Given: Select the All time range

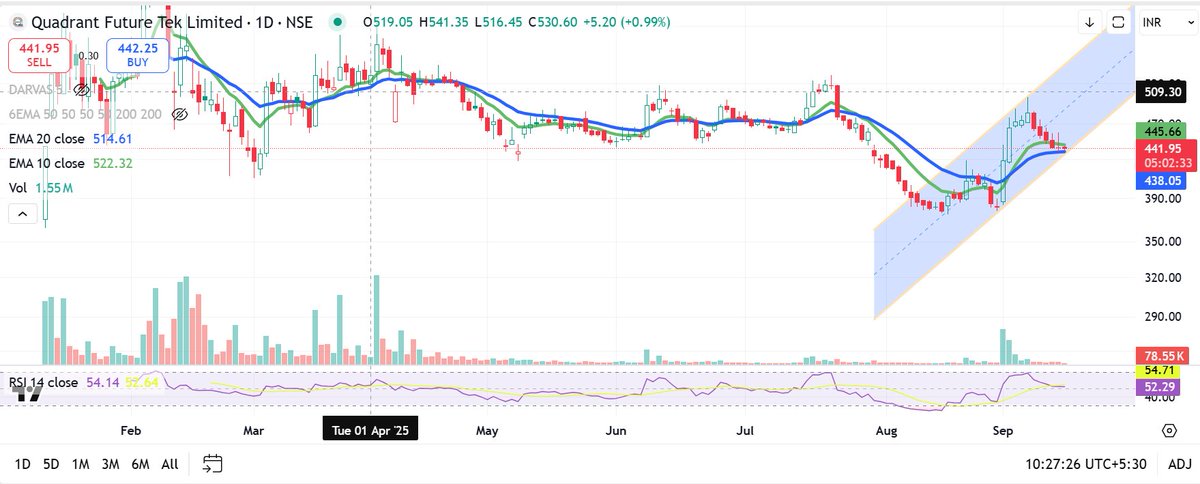Looking at the screenshot, I should pyautogui.click(x=170, y=463).
